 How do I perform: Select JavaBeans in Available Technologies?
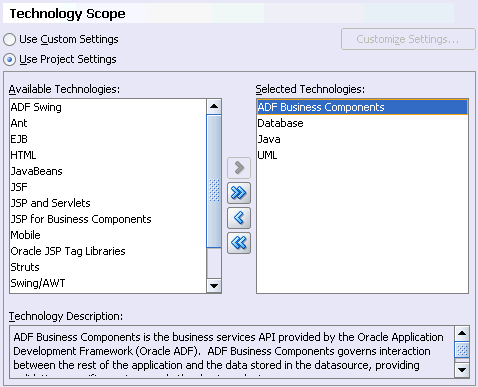(x=108, y=171)
